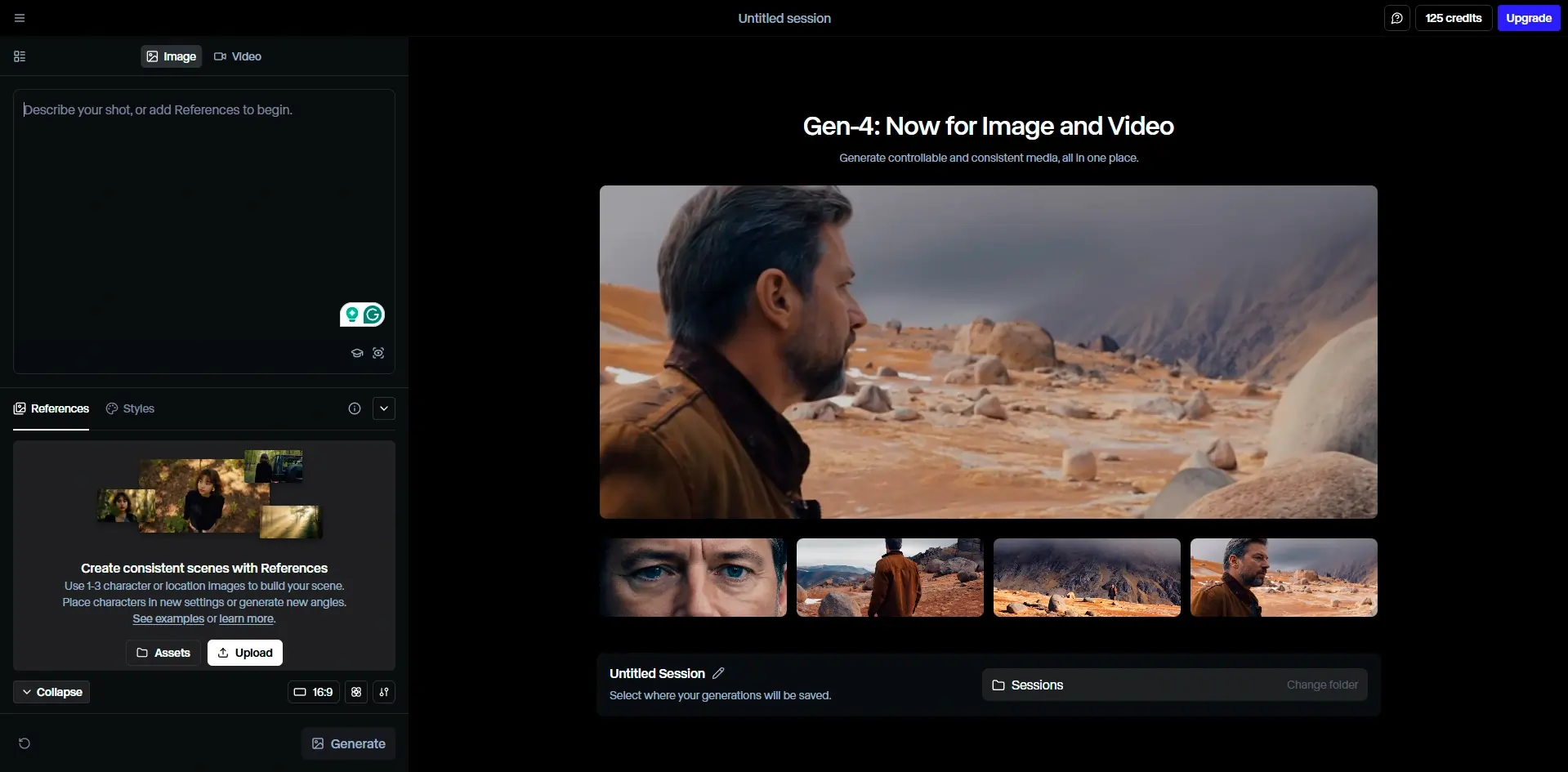Open the hamburger menu icon
The width and height of the screenshot is (1568, 772).
click(20, 18)
